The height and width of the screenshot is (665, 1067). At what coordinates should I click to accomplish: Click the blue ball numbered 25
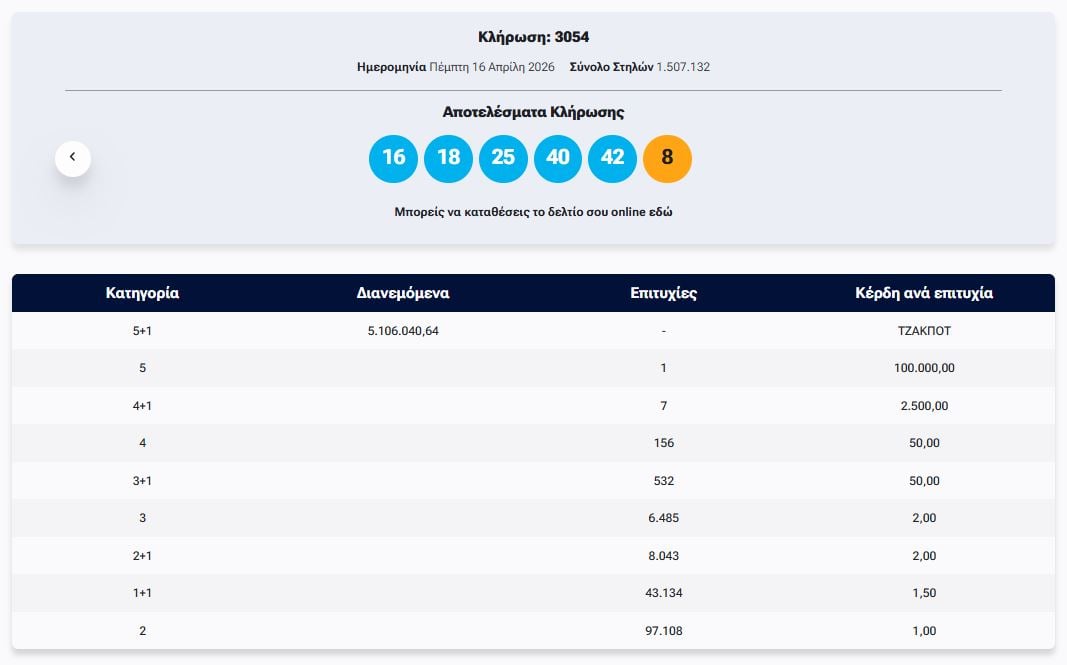(x=503, y=158)
